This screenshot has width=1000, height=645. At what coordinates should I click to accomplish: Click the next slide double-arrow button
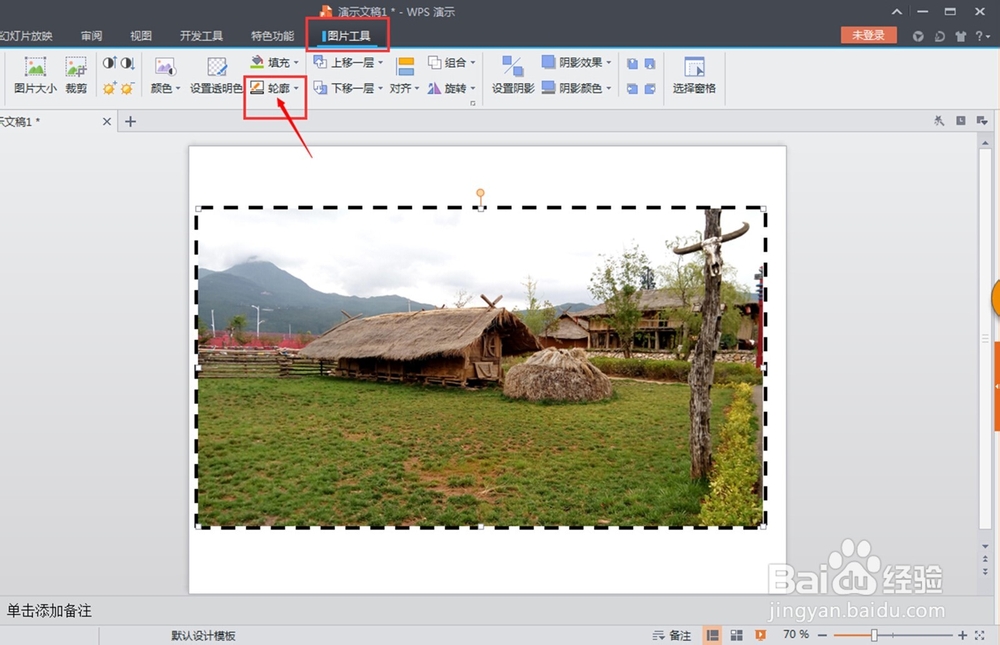tap(985, 571)
